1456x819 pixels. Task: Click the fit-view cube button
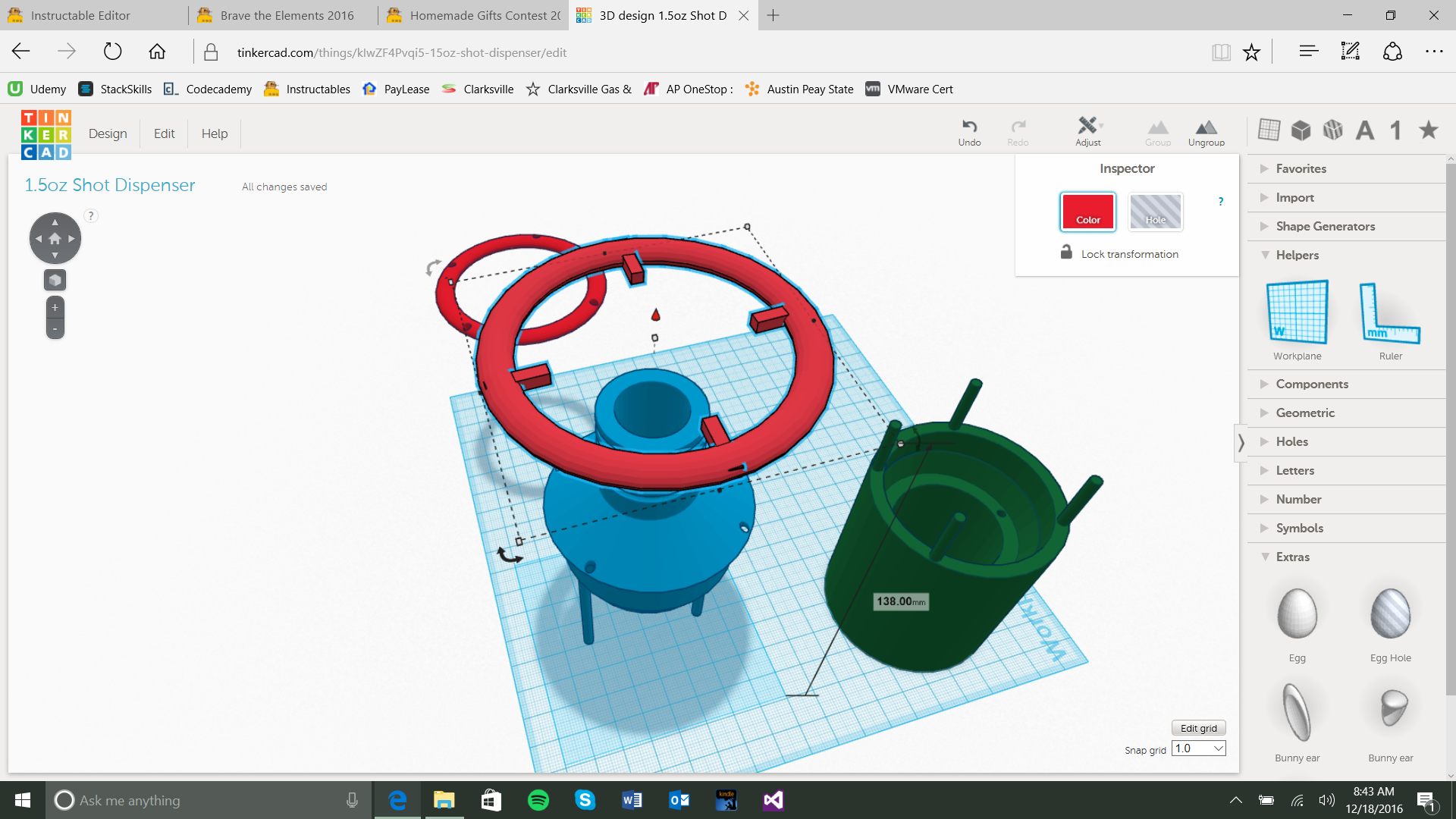tap(55, 281)
